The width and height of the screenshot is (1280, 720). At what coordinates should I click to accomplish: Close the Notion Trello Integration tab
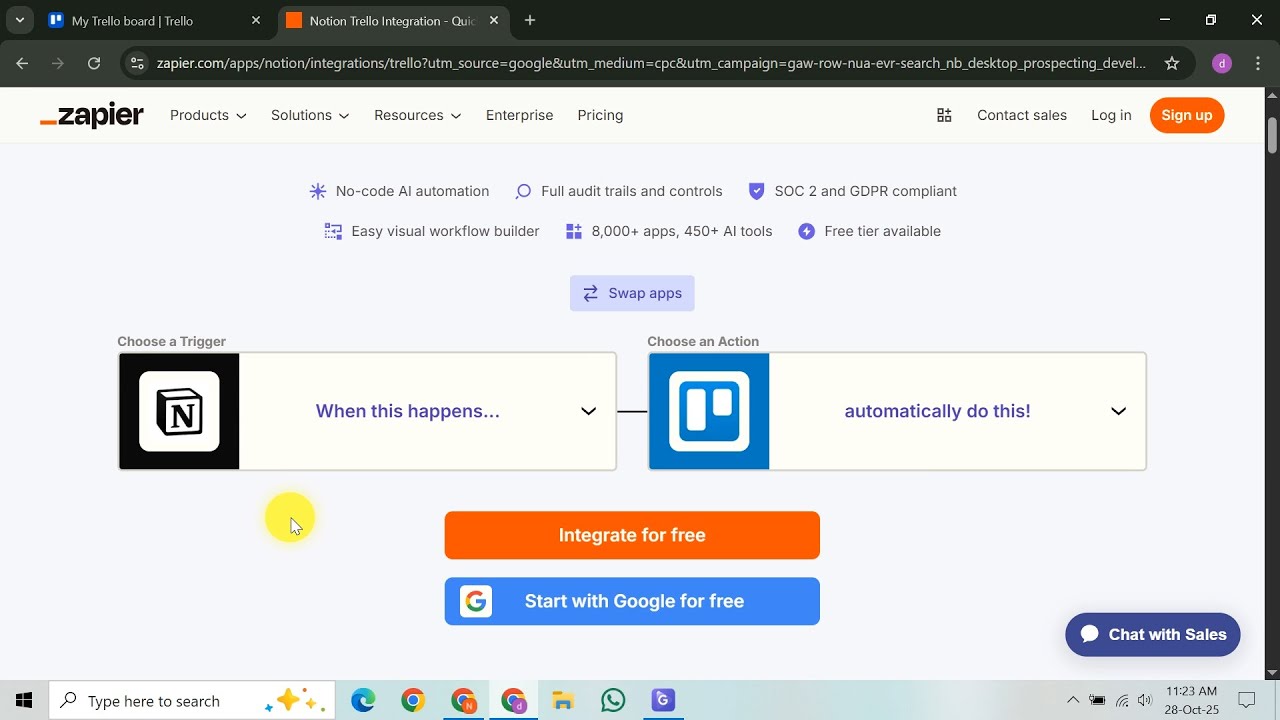(494, 20)
